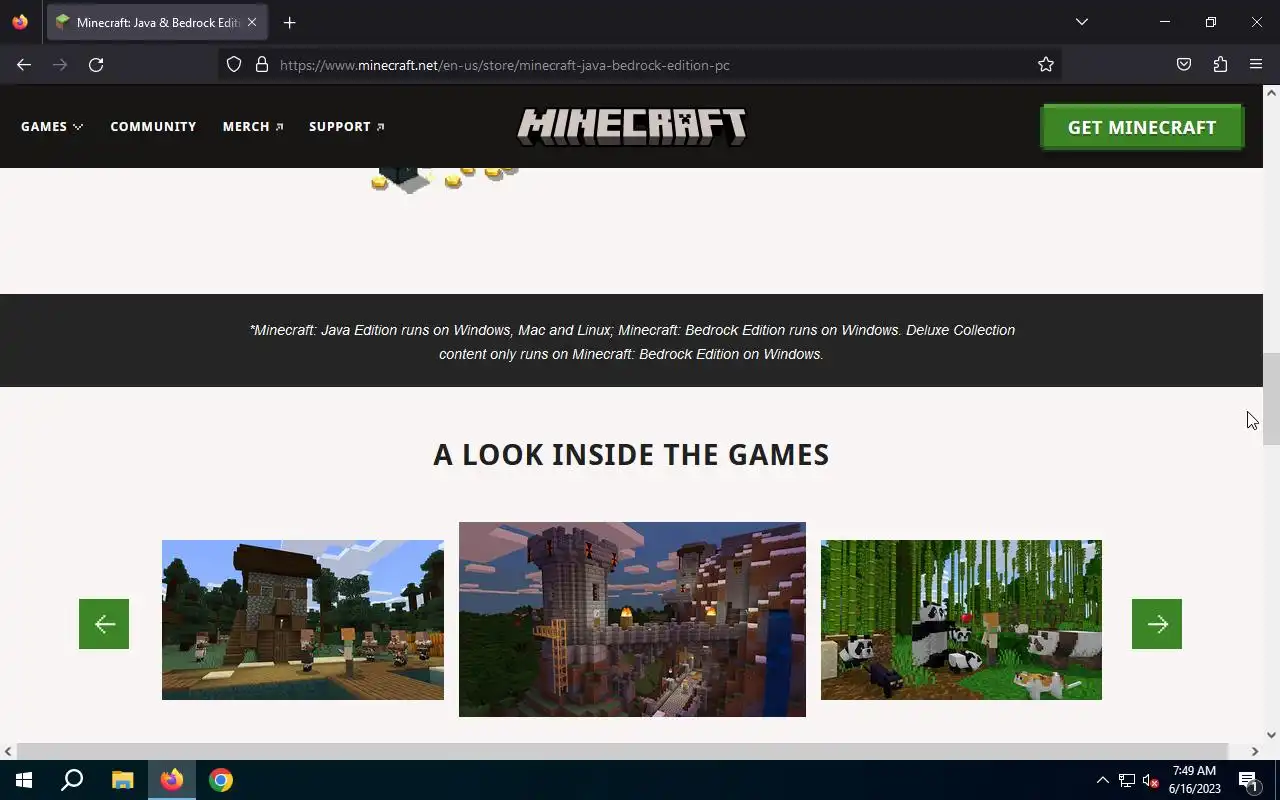This screenshot has height=800, width=1280.
Task: Switch to Firefox in the taskbar
Action: point(172,780)
